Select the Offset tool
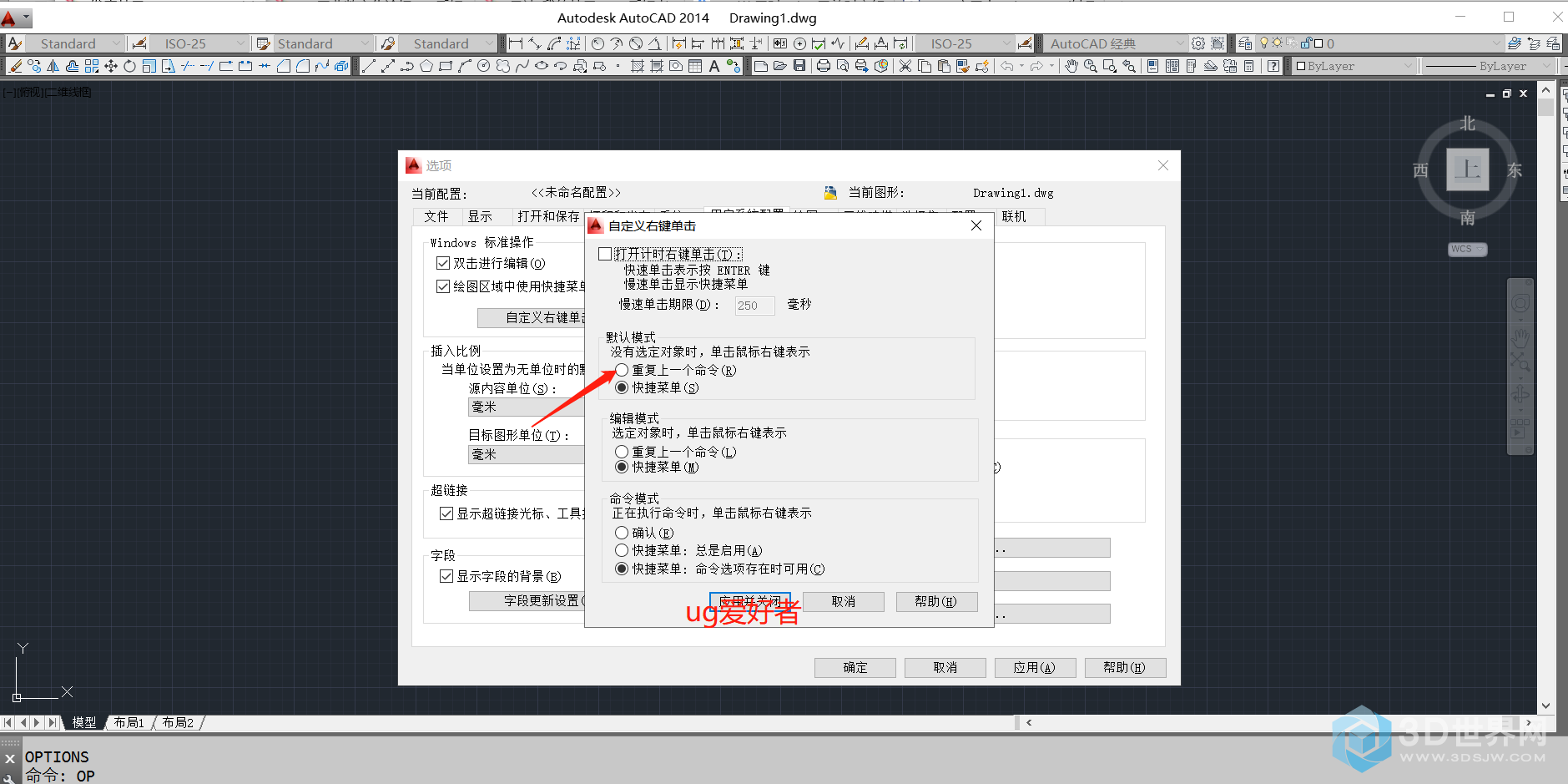Viewport: 1568px width, 784px height. pyautogui.click(x=73, y=66)
